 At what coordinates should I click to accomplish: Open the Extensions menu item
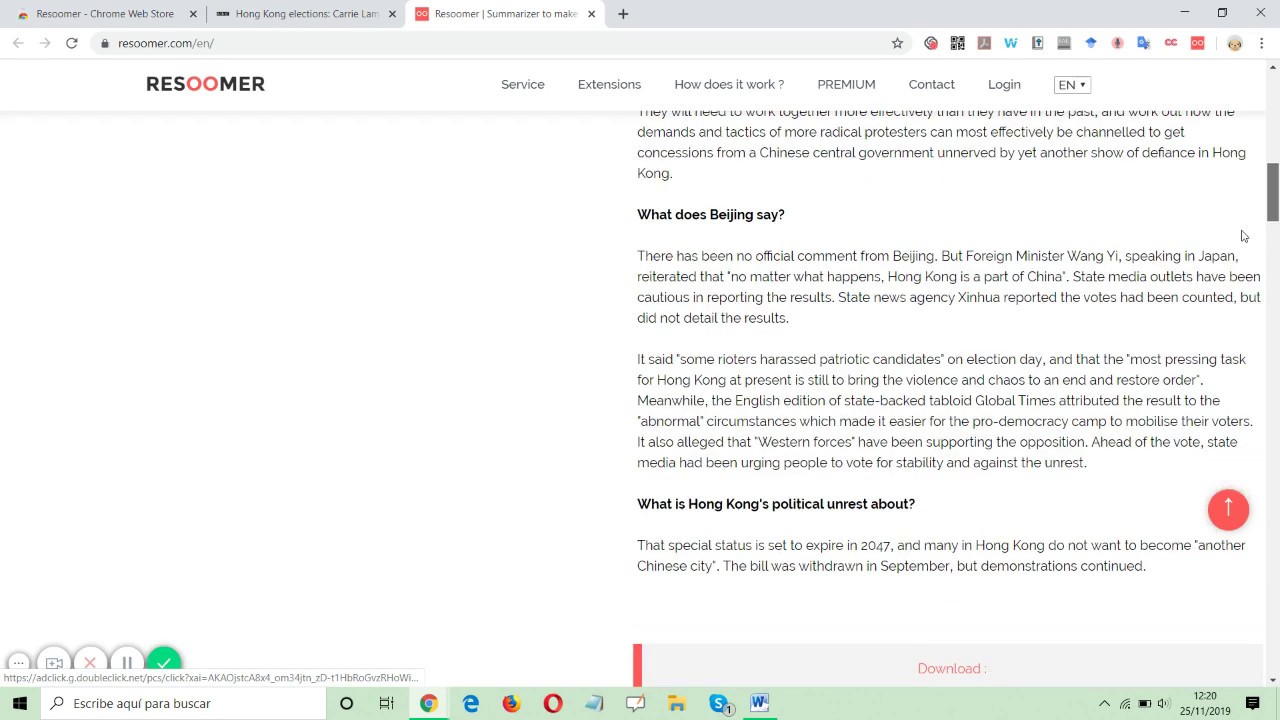click(609, 85)
